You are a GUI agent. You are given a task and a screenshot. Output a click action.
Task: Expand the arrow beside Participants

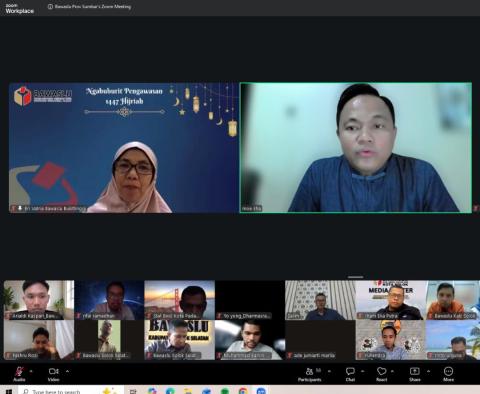pos(329,371)
